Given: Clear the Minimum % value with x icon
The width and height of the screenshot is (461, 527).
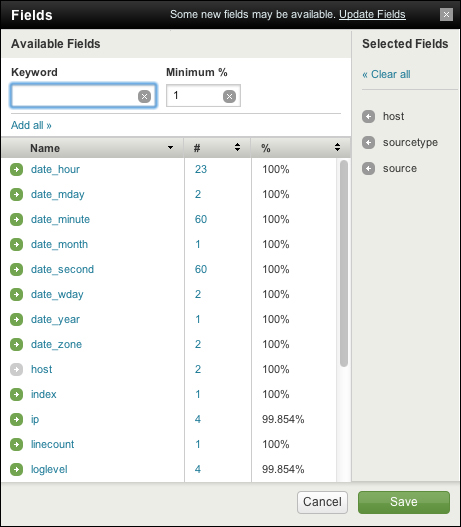Looking at the screenshot, I should click(229, 96).
